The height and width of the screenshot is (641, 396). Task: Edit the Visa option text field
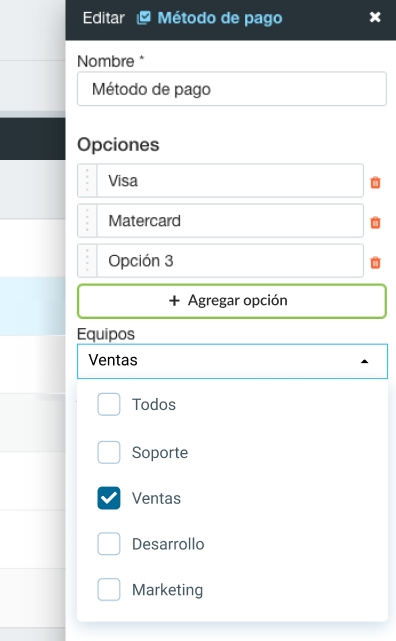tap(230, 181)
